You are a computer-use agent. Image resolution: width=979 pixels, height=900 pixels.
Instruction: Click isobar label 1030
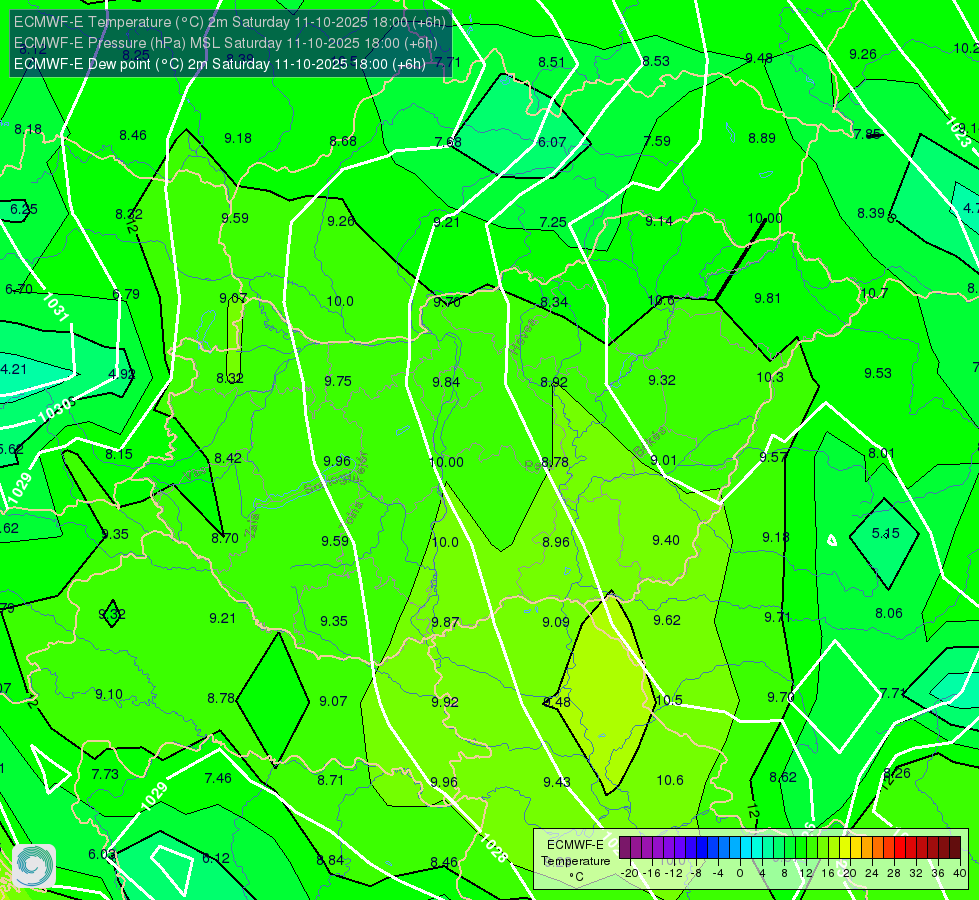pyautogui.click(x=56, y=410)
